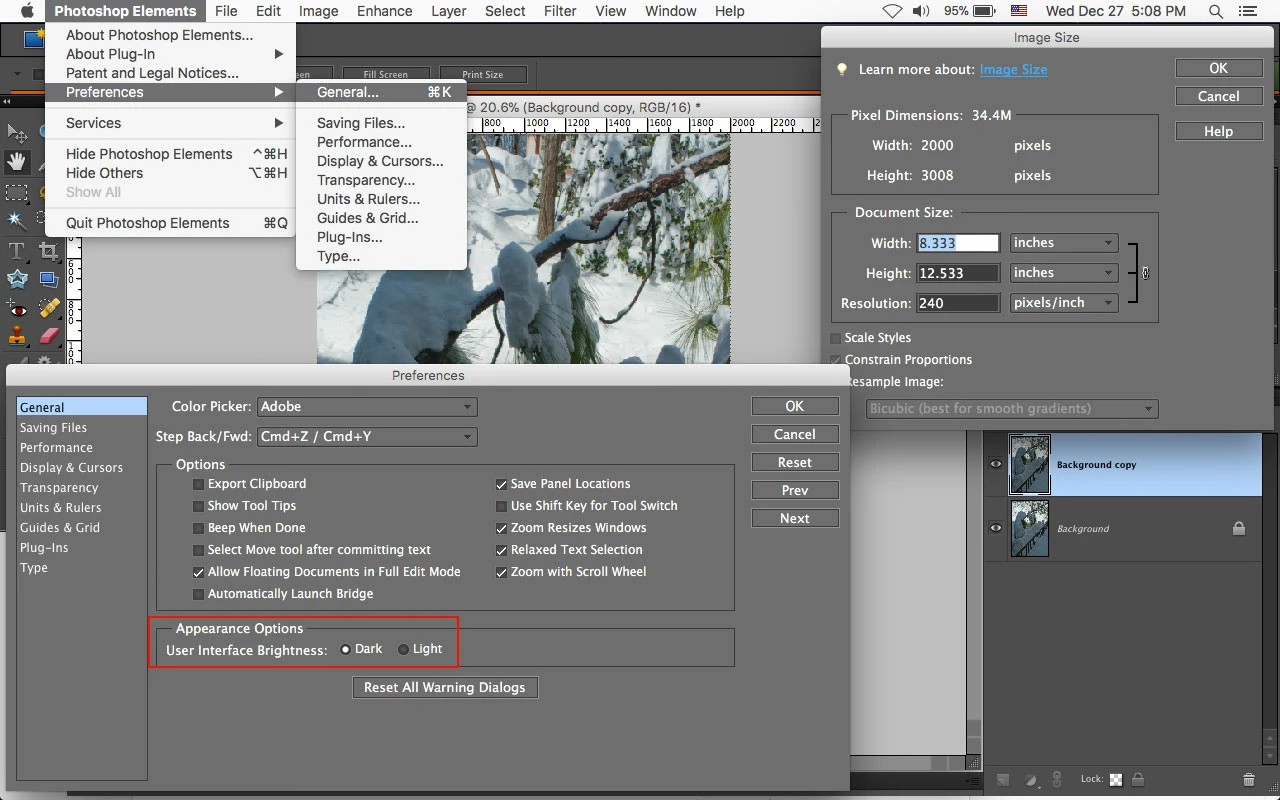1280x800 pixels.
Task: Enable the Show Tool Tips checkbox
Action: 199,506
